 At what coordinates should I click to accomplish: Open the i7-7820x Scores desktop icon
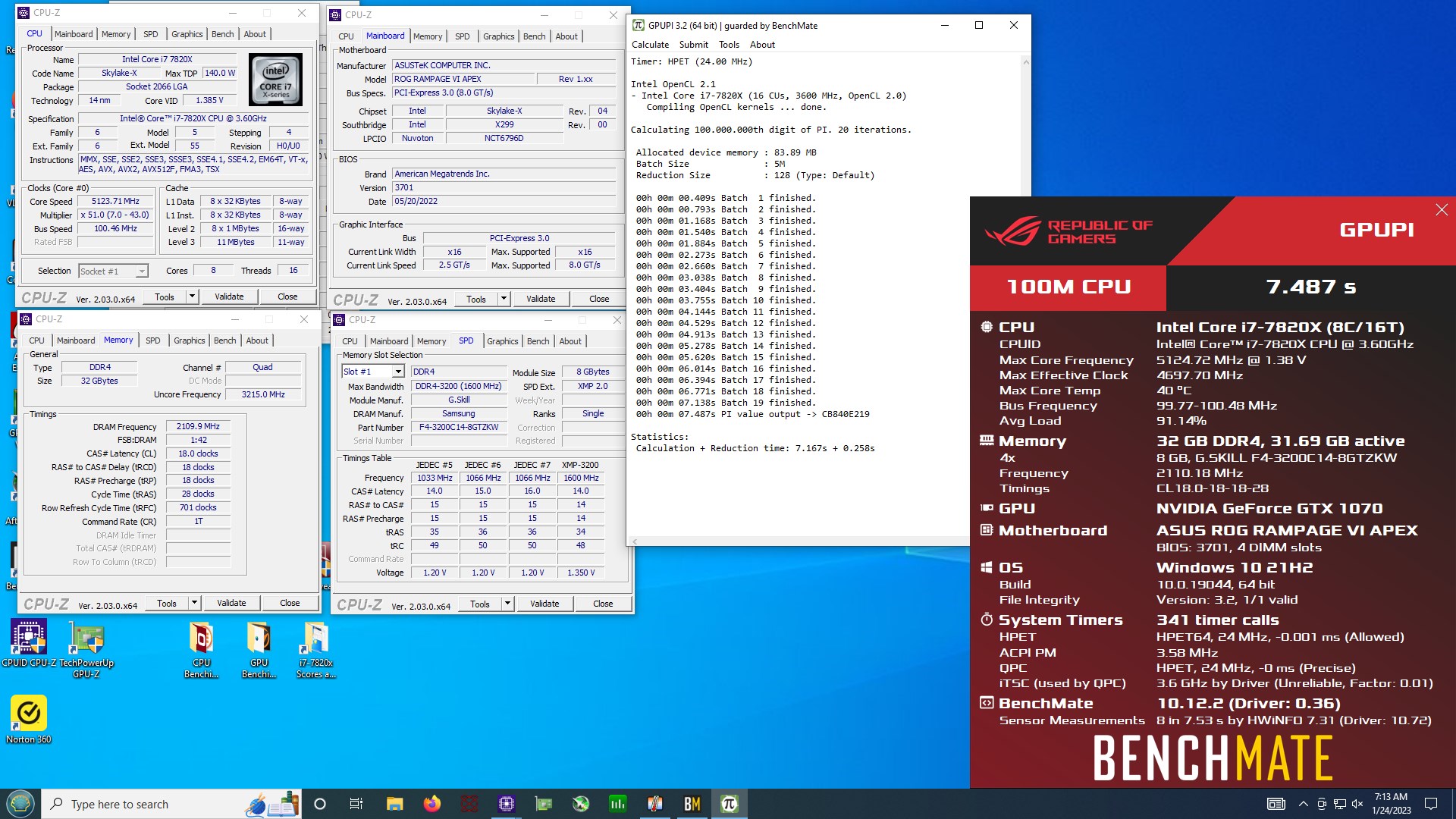[x=316, y=649]
